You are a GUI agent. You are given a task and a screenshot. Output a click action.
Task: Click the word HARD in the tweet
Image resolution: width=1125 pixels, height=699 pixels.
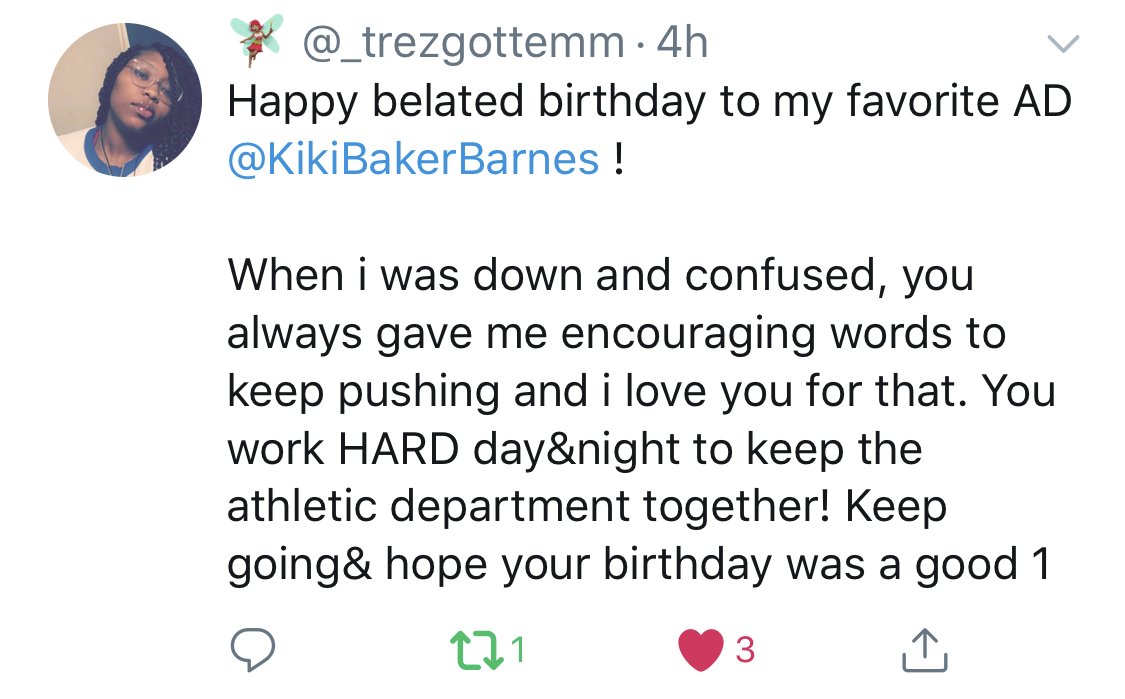click(x=398, y=449)
